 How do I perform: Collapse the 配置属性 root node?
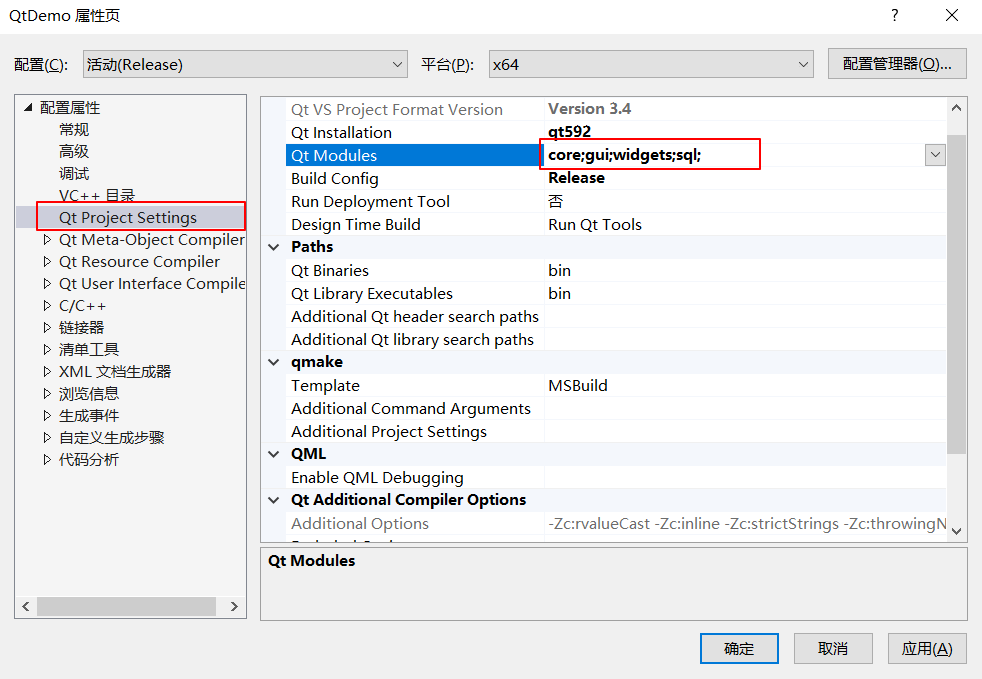pyautogui.click(x=28, y=107)
